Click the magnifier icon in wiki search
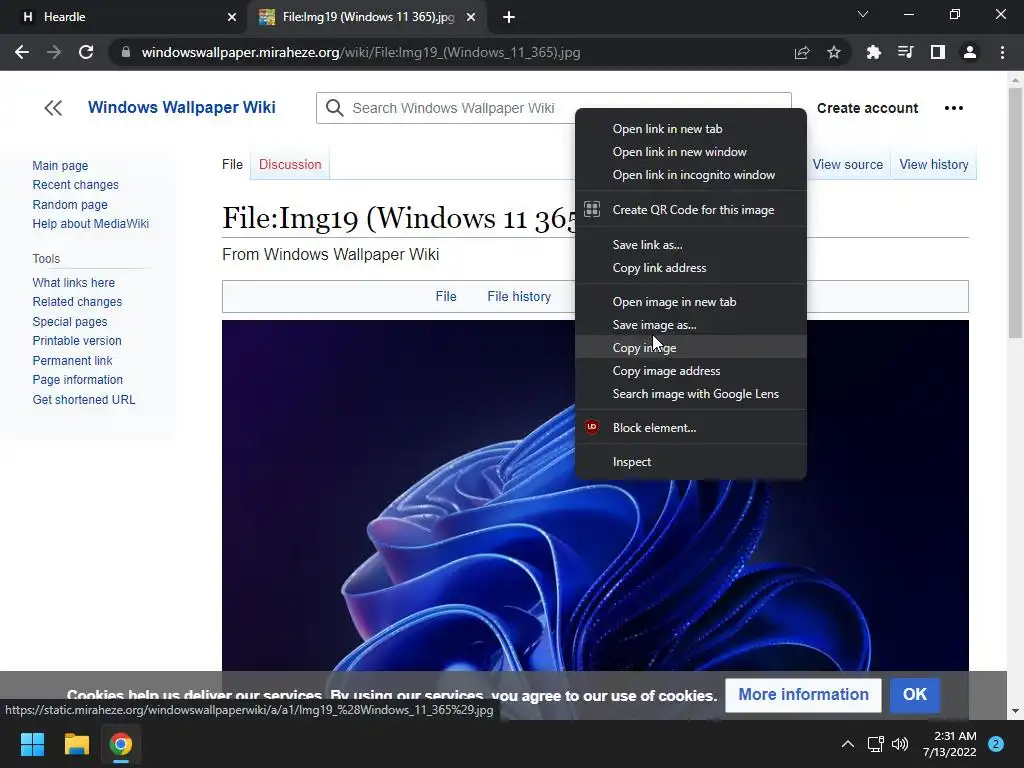 [334, 108]
